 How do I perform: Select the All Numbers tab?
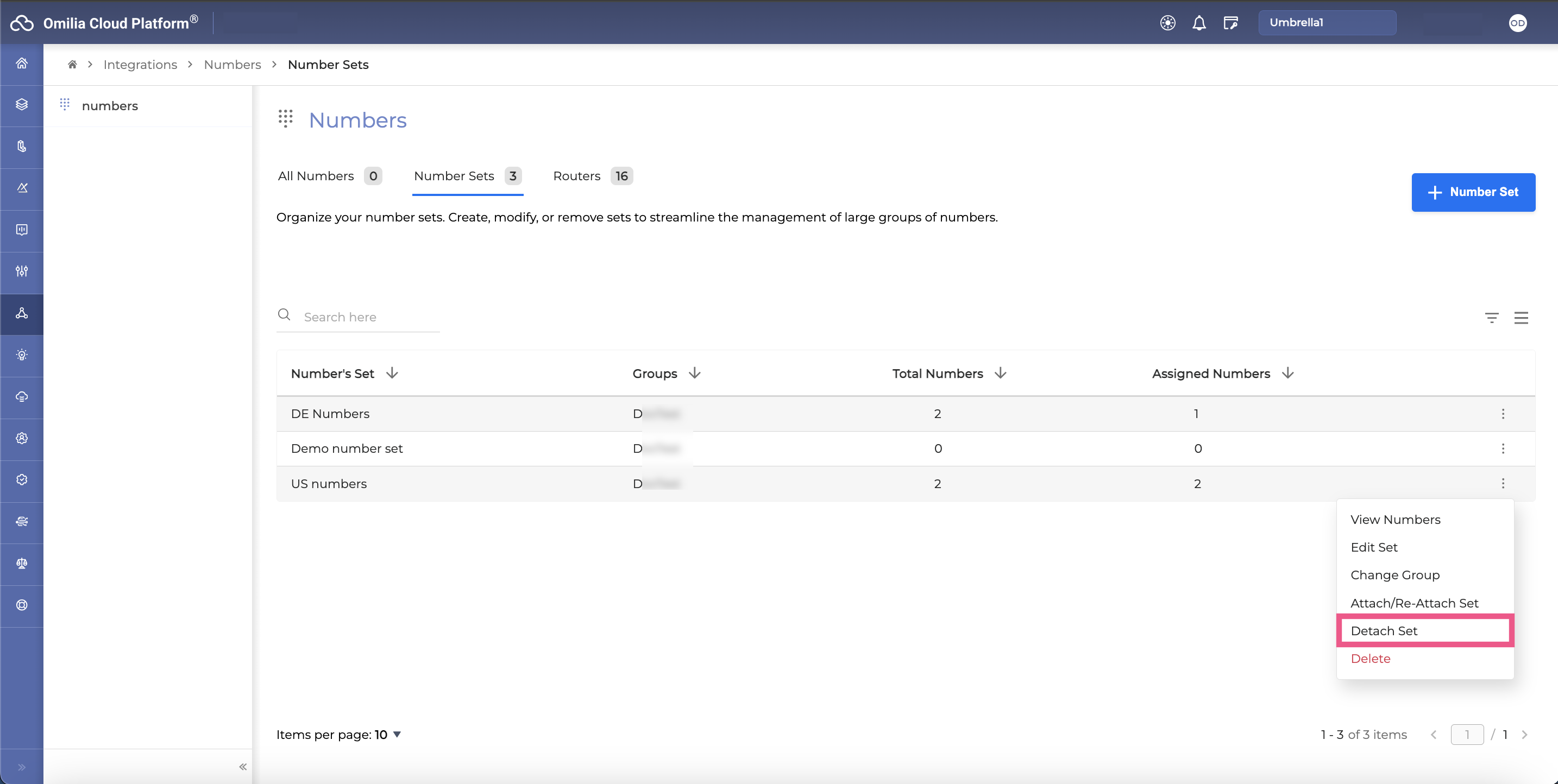tap(316, 176)
